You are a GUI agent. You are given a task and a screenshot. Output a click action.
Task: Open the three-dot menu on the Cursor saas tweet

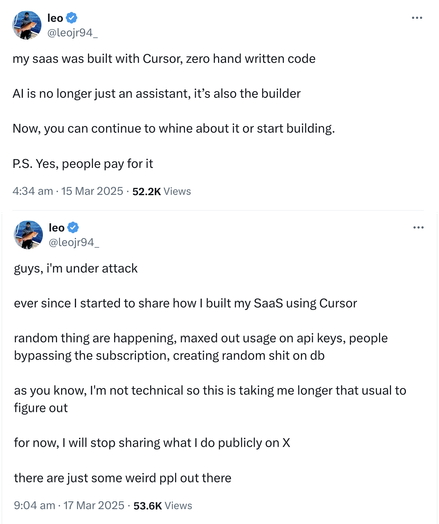[x=417, y=18]
